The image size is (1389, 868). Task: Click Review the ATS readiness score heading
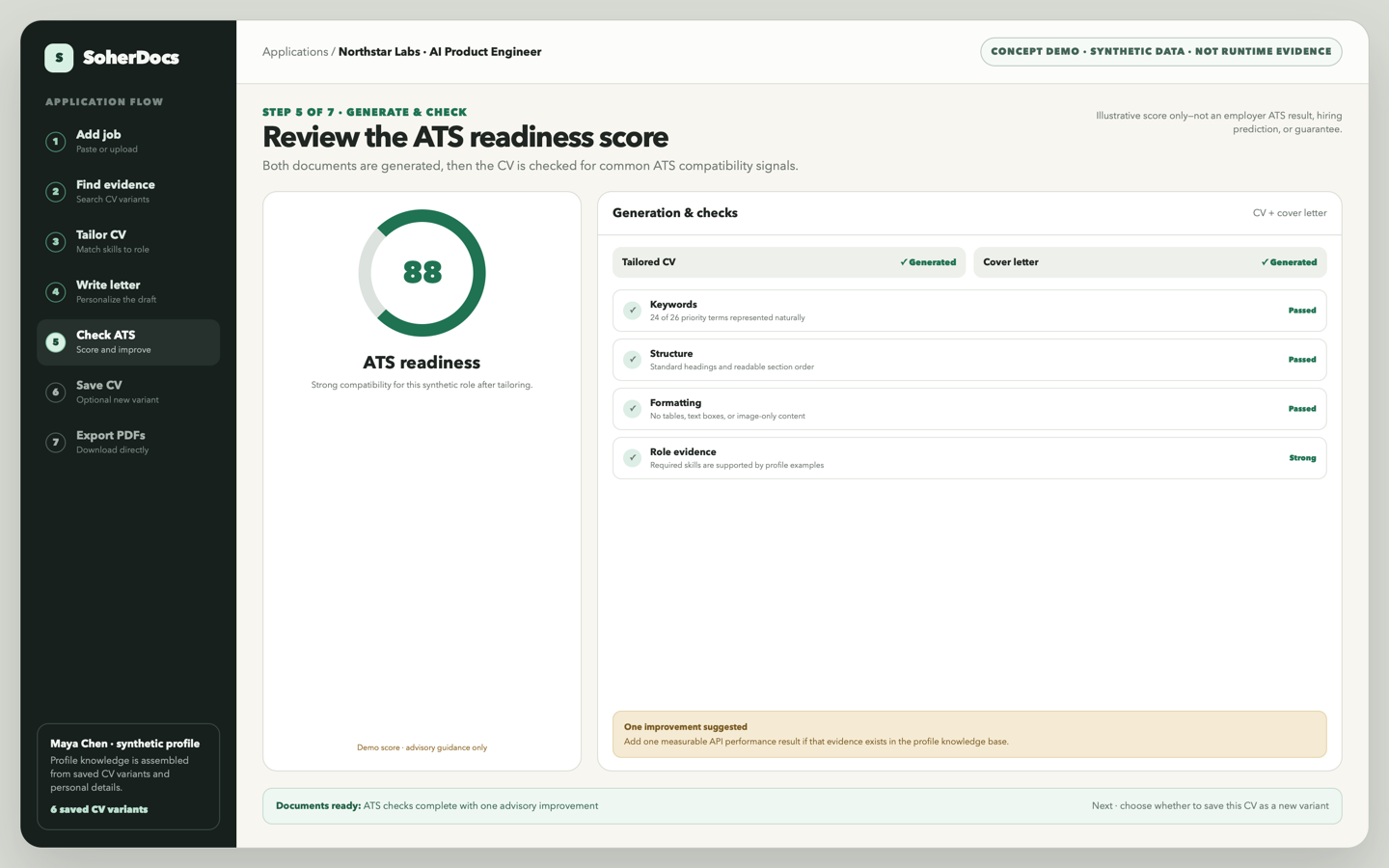point(465,138)
